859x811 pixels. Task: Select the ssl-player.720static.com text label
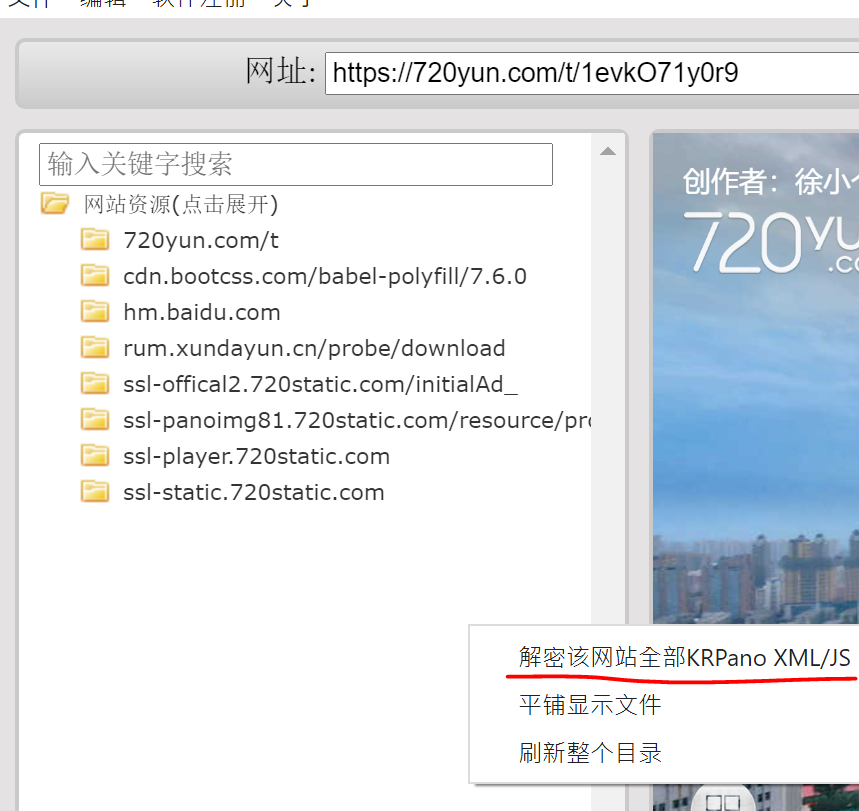(256, 456)
